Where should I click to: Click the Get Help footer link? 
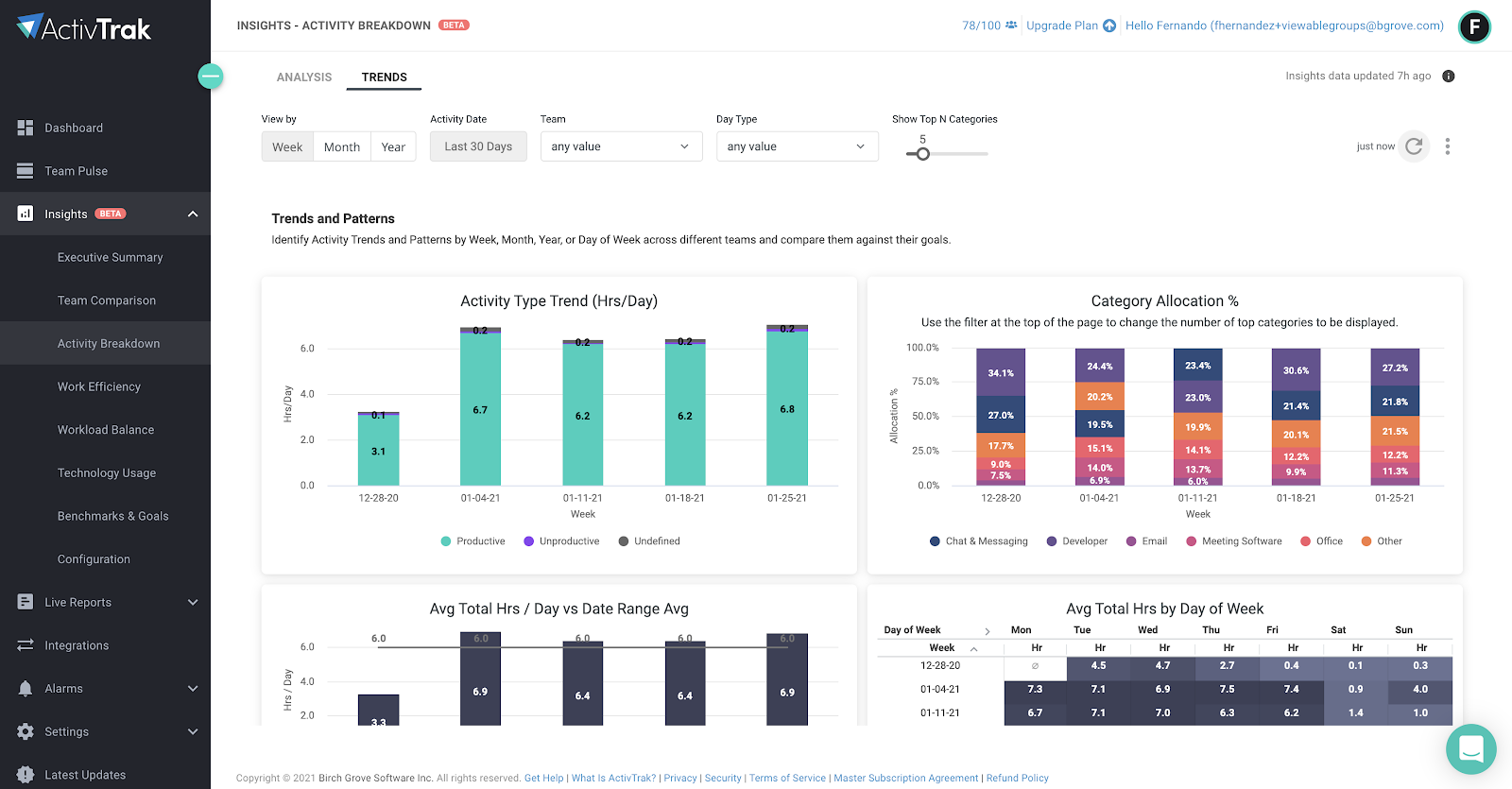click(543, 779)
